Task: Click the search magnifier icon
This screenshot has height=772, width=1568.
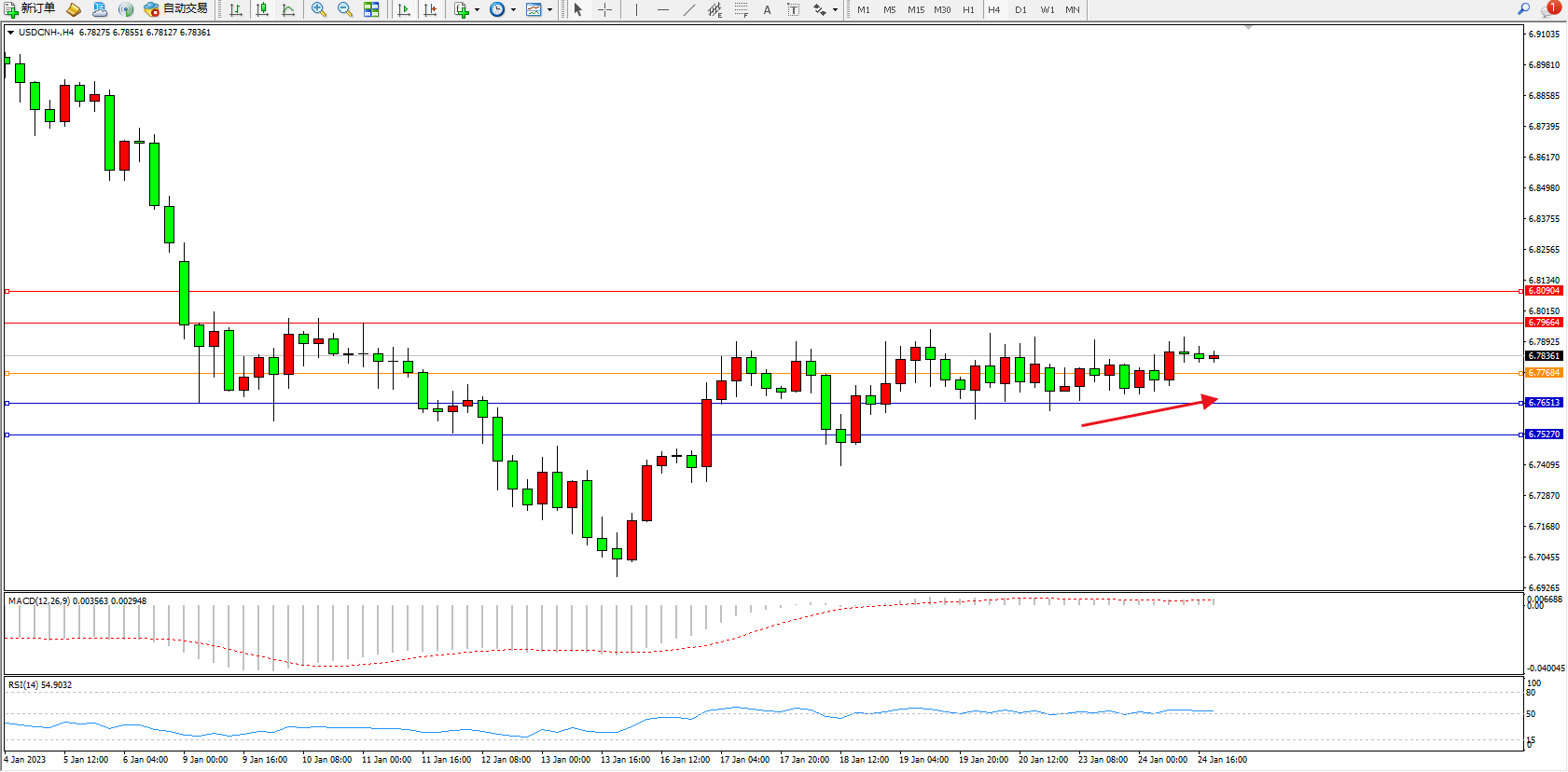Action: tap(1523, 9)
